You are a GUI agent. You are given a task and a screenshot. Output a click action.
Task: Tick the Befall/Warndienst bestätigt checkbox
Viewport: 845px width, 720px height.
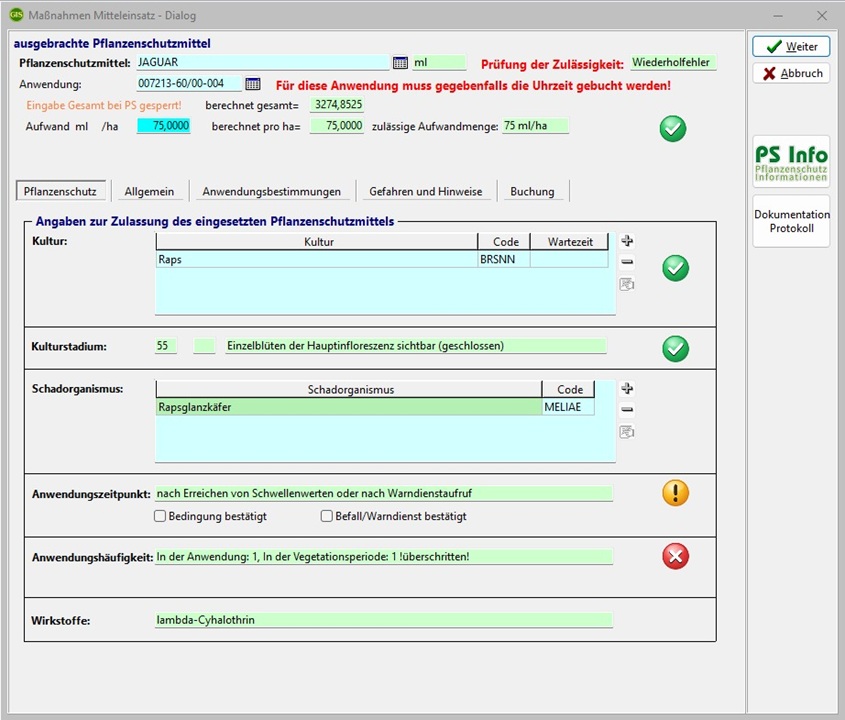point(327,516)
